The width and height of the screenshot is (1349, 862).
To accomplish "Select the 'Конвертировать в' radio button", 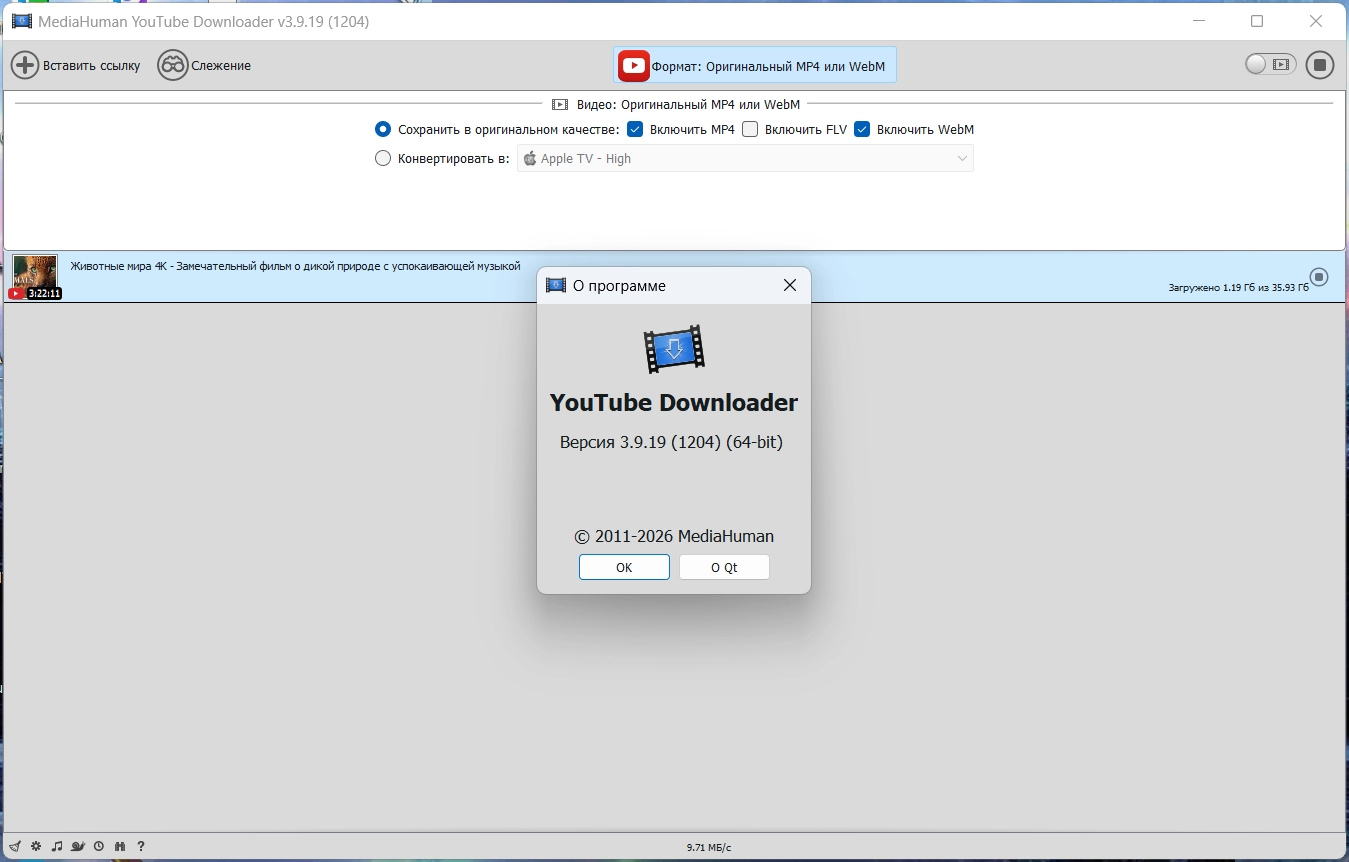I will click(383, 158).
